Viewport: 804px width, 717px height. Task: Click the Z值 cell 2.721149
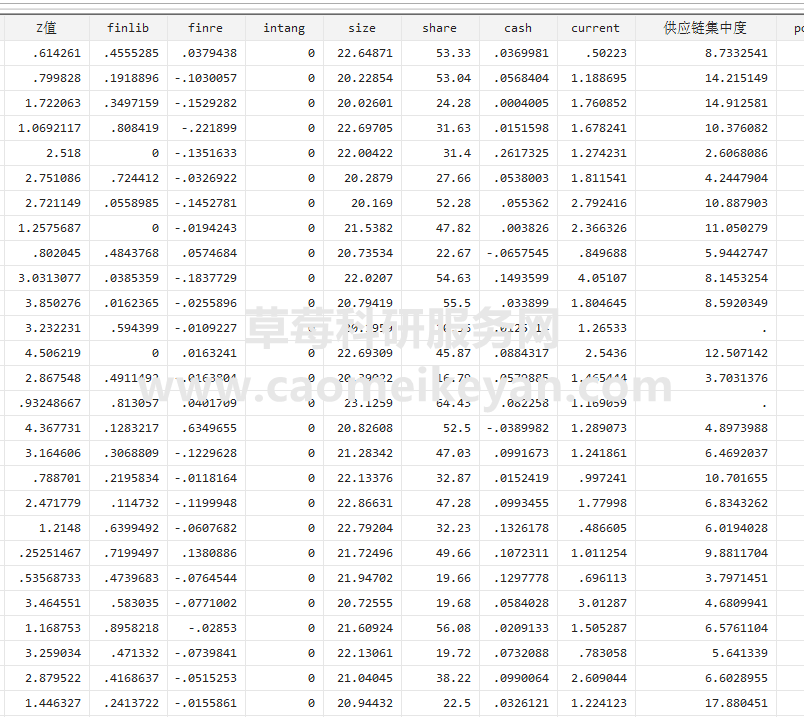point(47,204)
